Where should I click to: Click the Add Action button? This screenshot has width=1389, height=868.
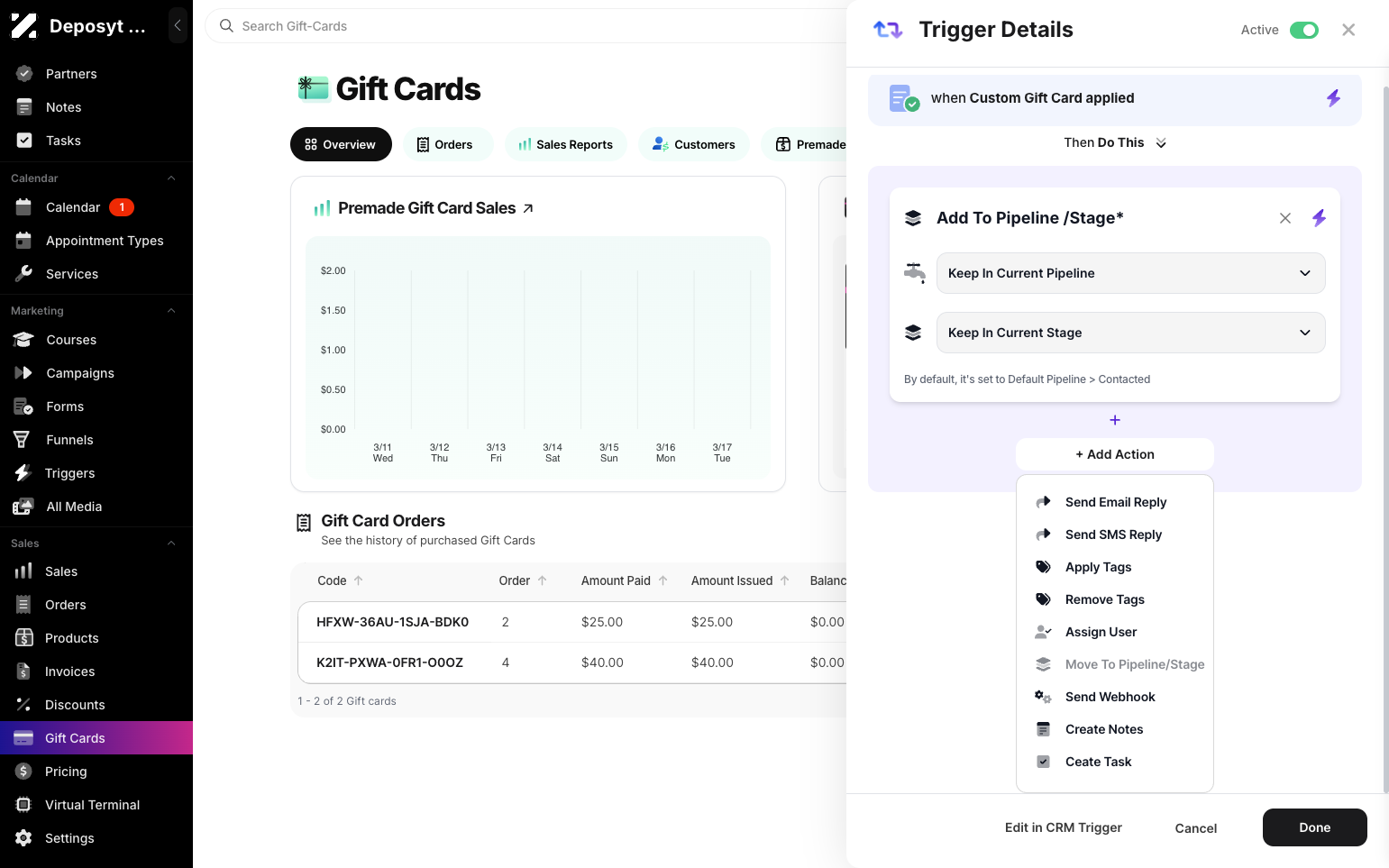click(x=1115, y=454)
